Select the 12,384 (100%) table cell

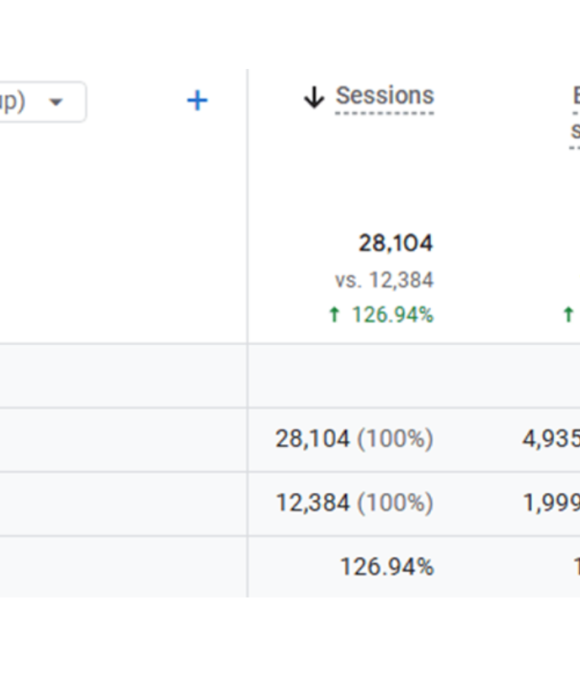coord(354,503)
